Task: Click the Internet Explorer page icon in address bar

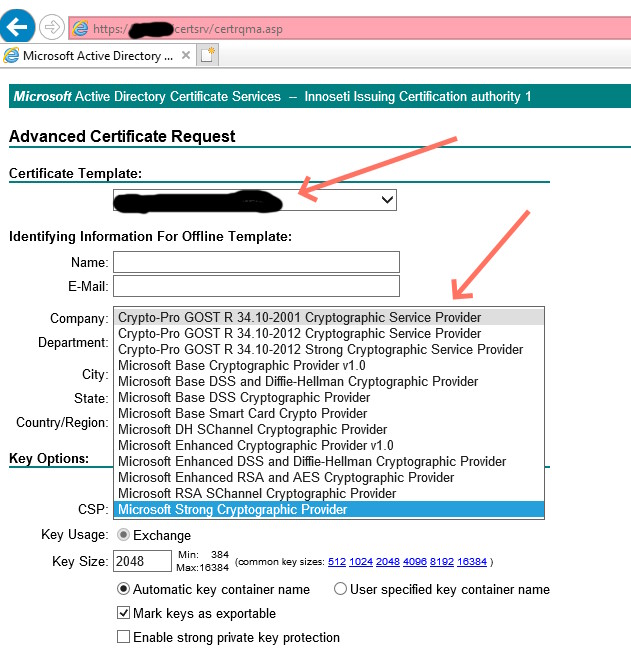Action: click(79, 29)
